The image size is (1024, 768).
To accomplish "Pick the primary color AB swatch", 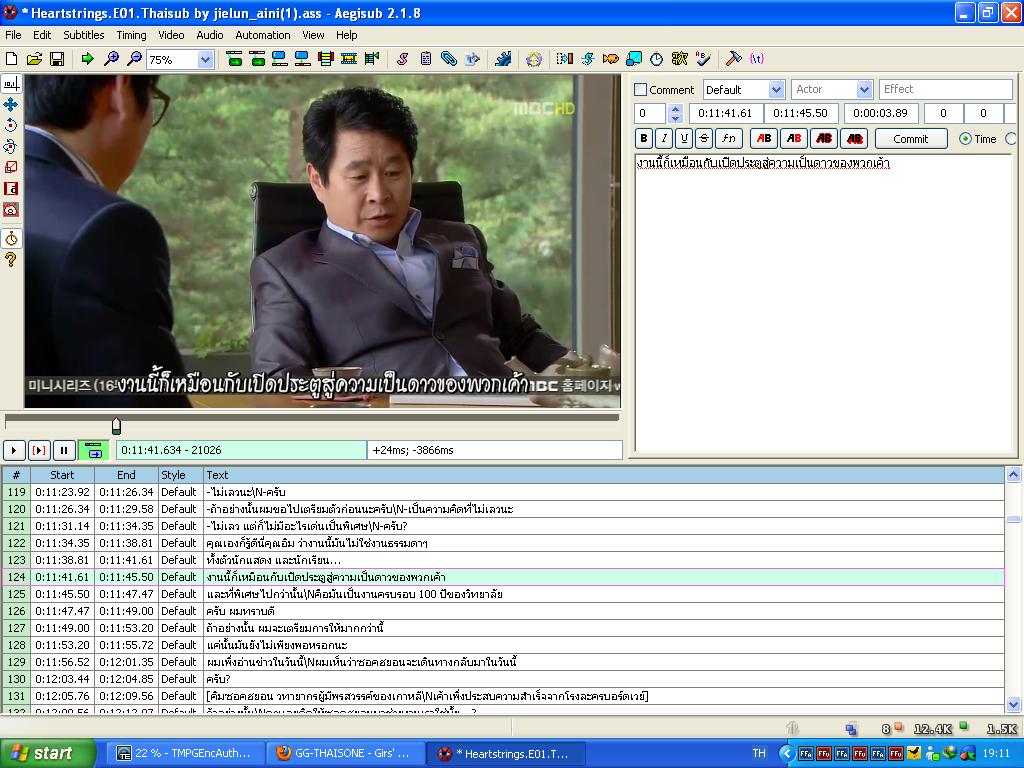I will pos(764,138).
